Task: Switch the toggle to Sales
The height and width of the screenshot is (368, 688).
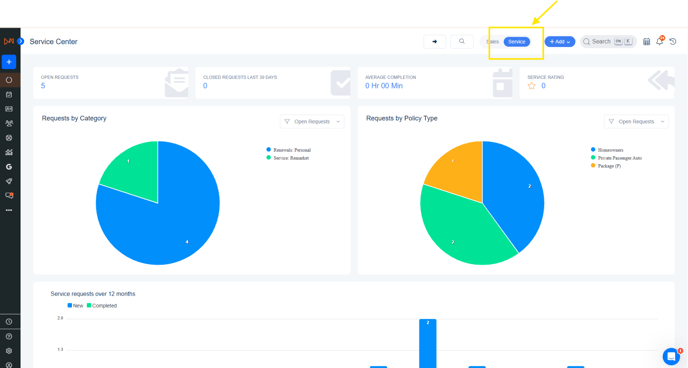Action: pos(492,42)
